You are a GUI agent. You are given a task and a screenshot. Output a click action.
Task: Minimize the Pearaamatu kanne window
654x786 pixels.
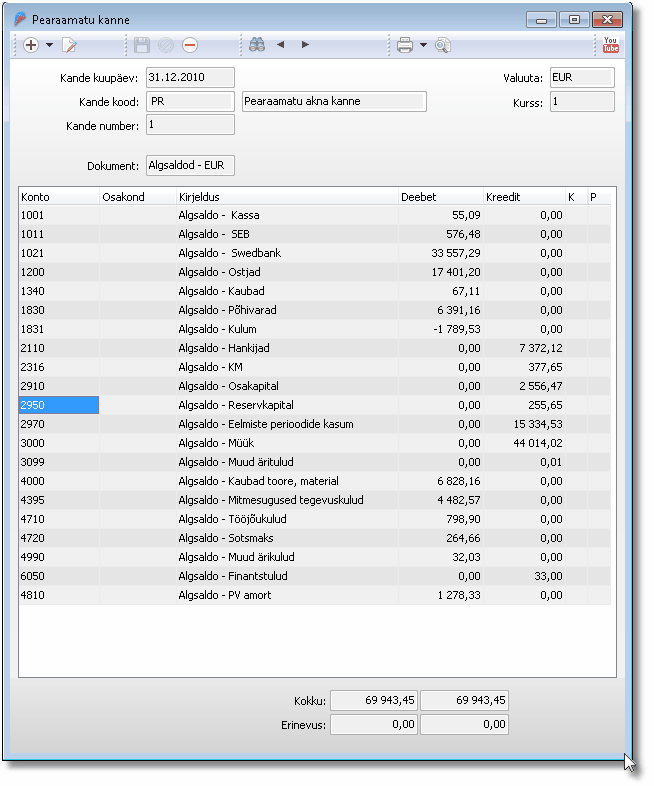(541, 20)
